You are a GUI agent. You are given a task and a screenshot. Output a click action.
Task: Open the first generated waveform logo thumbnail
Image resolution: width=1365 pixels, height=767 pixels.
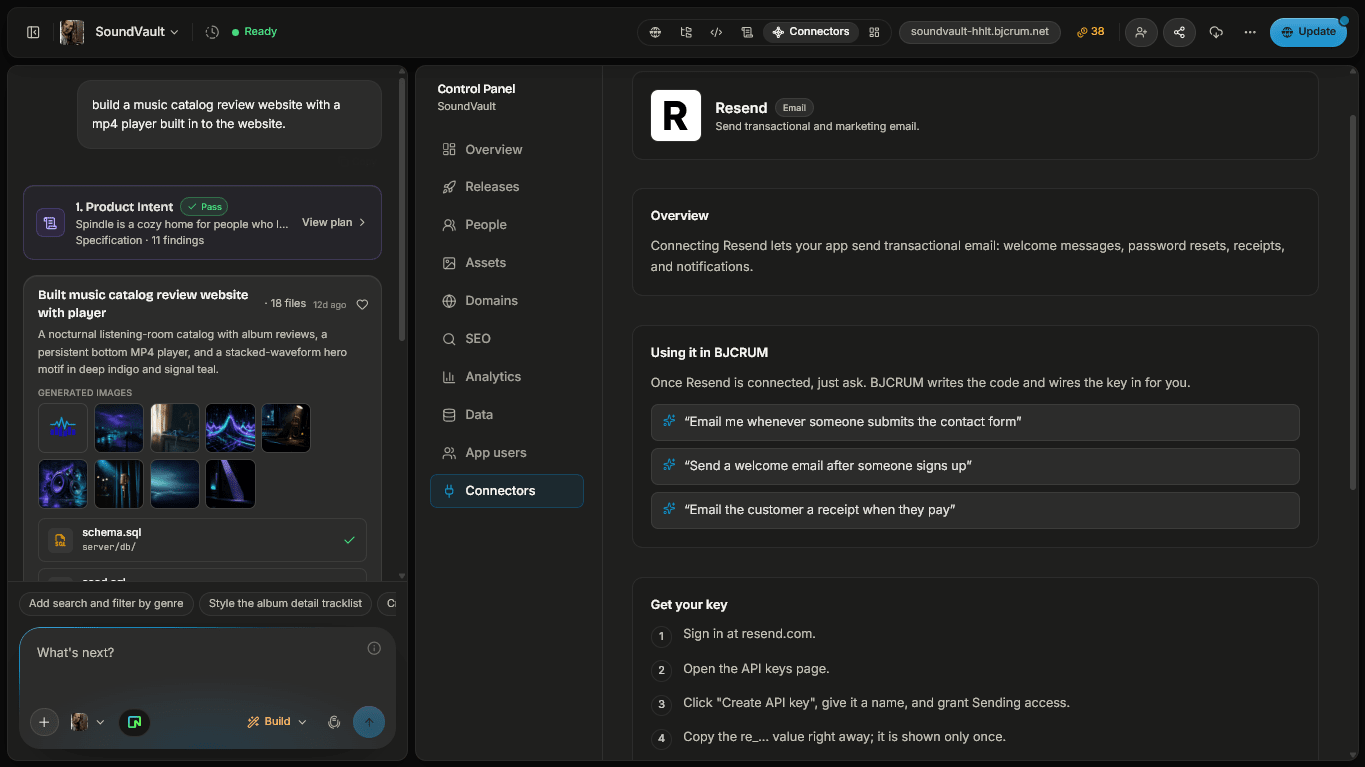pos(63,428)
